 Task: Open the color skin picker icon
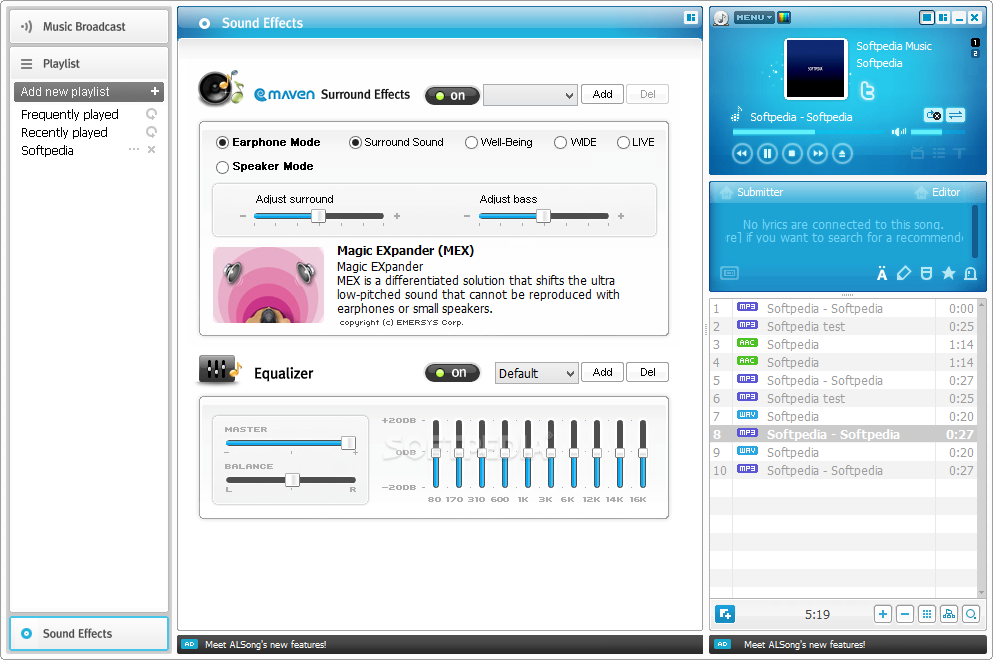pos(784,18)
